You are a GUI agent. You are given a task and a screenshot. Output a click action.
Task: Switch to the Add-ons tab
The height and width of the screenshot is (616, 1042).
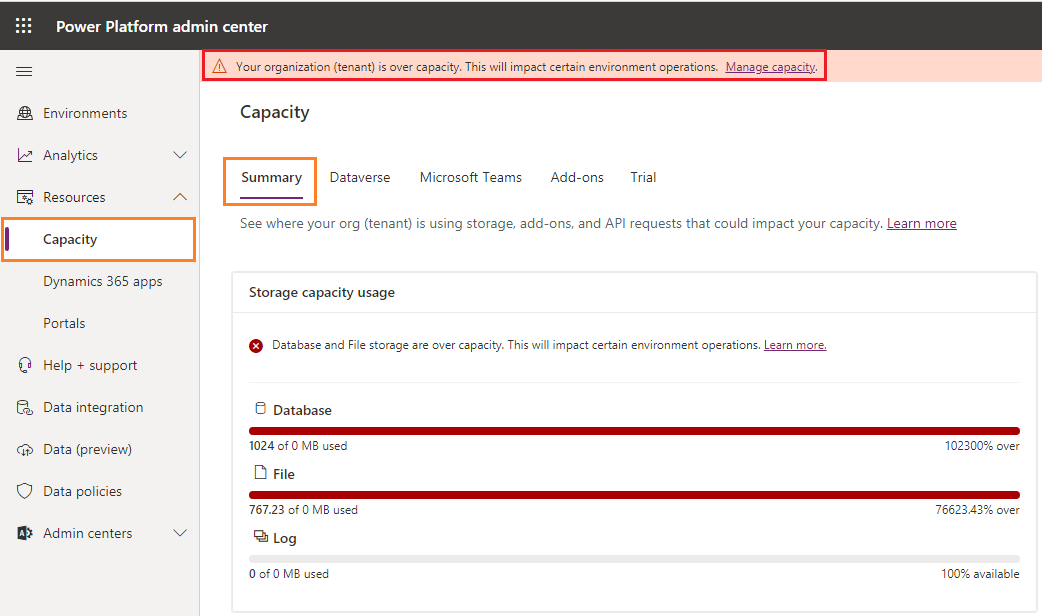point(577,177)
